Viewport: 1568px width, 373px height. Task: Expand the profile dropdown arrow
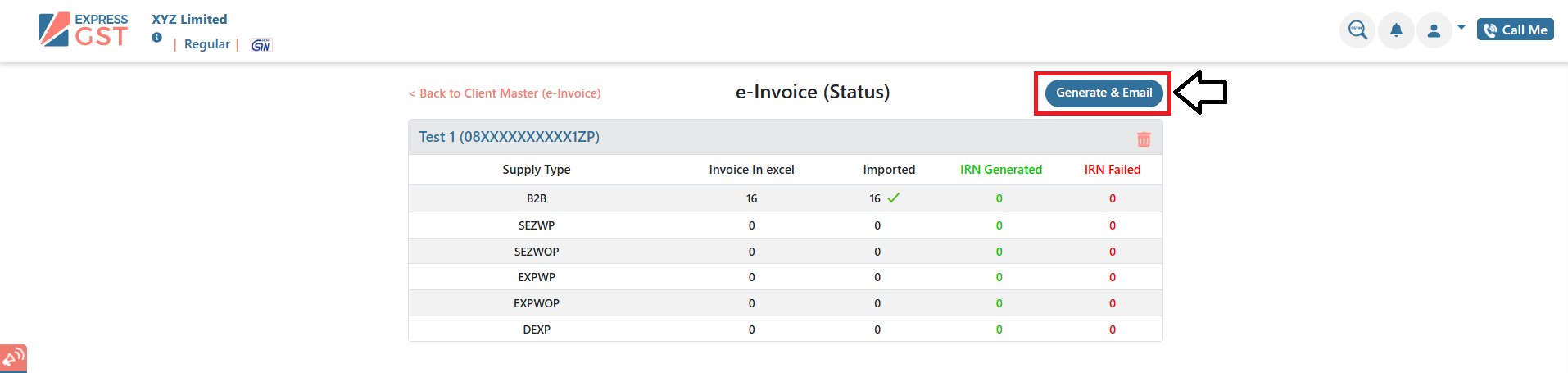coord(1462,27)
